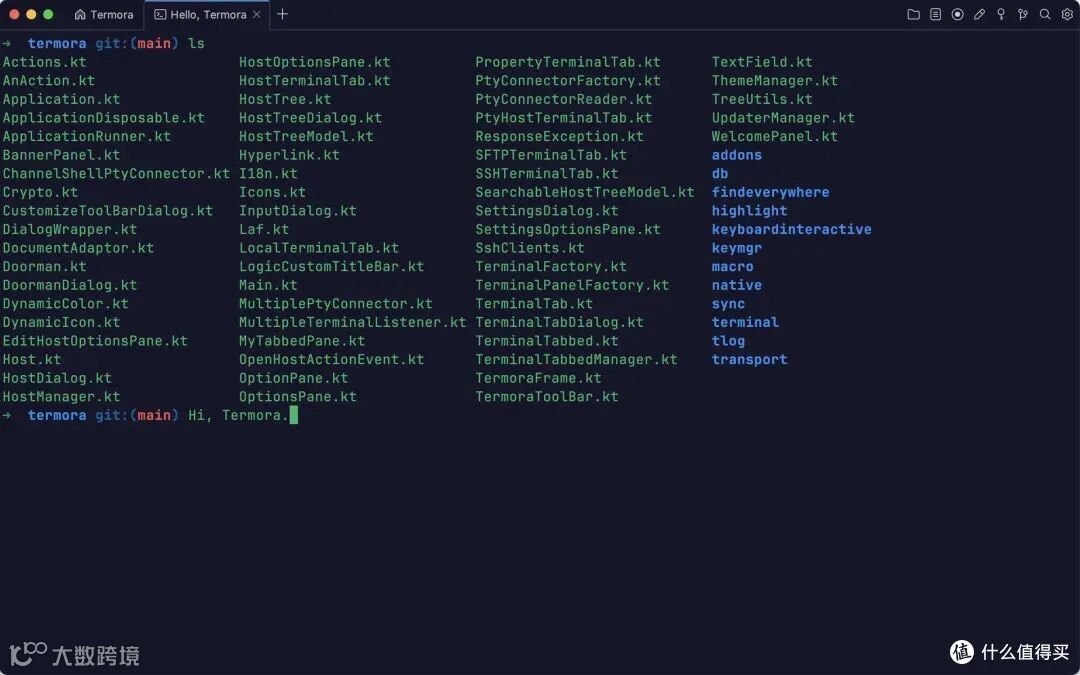Click the branch-shaped toolbar icon
1080x675 pixels.
(x=1023, y=14)
